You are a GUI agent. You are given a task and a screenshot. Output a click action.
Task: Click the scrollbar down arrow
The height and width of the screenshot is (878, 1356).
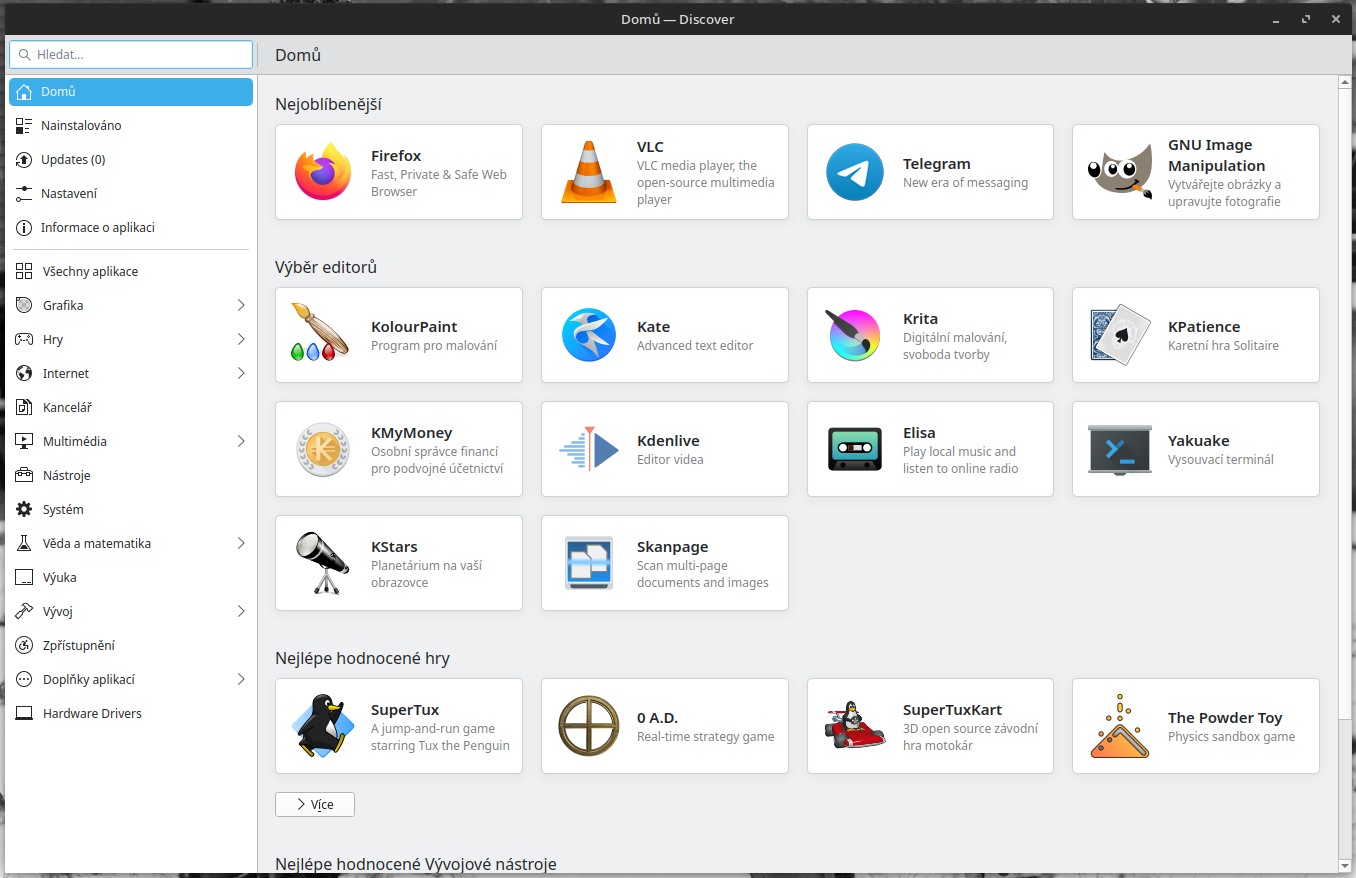(x=1345, y=865)
